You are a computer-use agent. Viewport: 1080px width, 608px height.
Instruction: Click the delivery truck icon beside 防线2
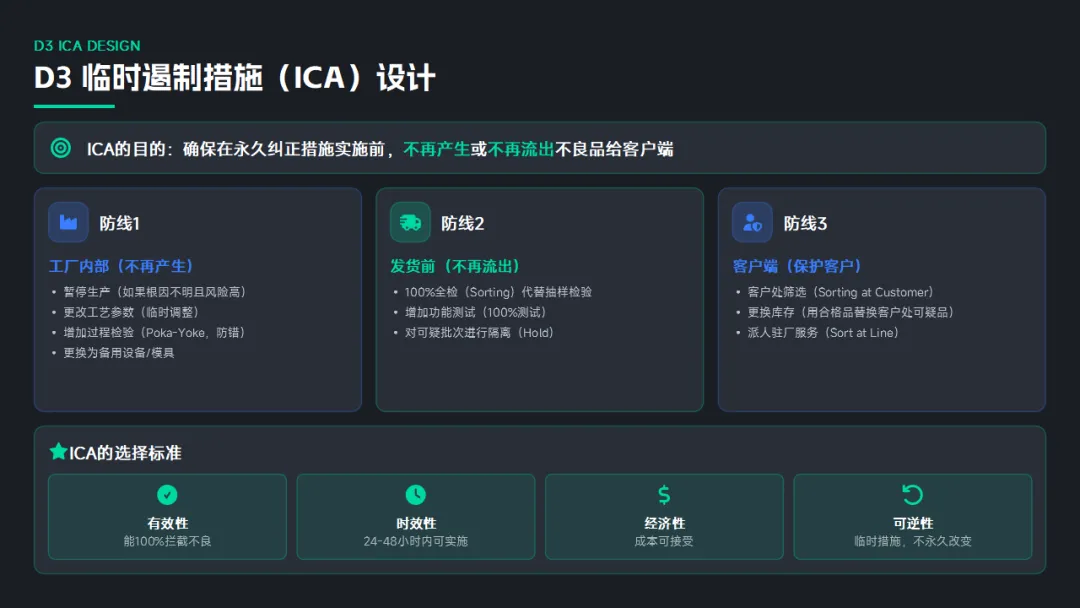pos(411,222)
